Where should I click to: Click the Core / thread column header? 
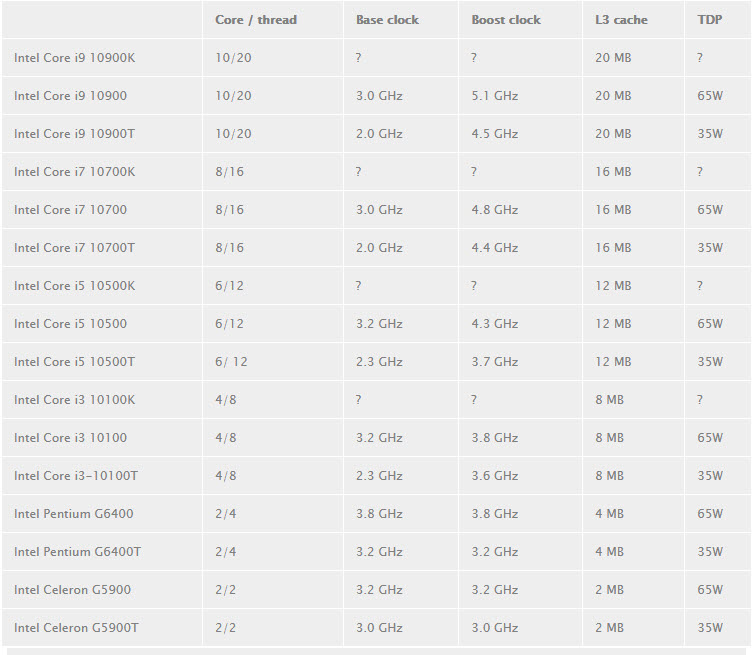(x=256, y=20)
